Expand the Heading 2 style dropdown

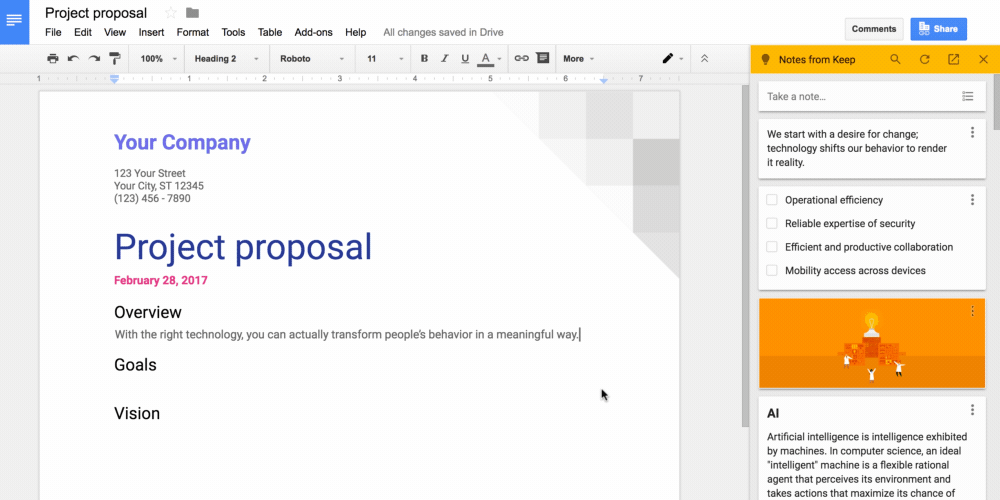[226, 59]
